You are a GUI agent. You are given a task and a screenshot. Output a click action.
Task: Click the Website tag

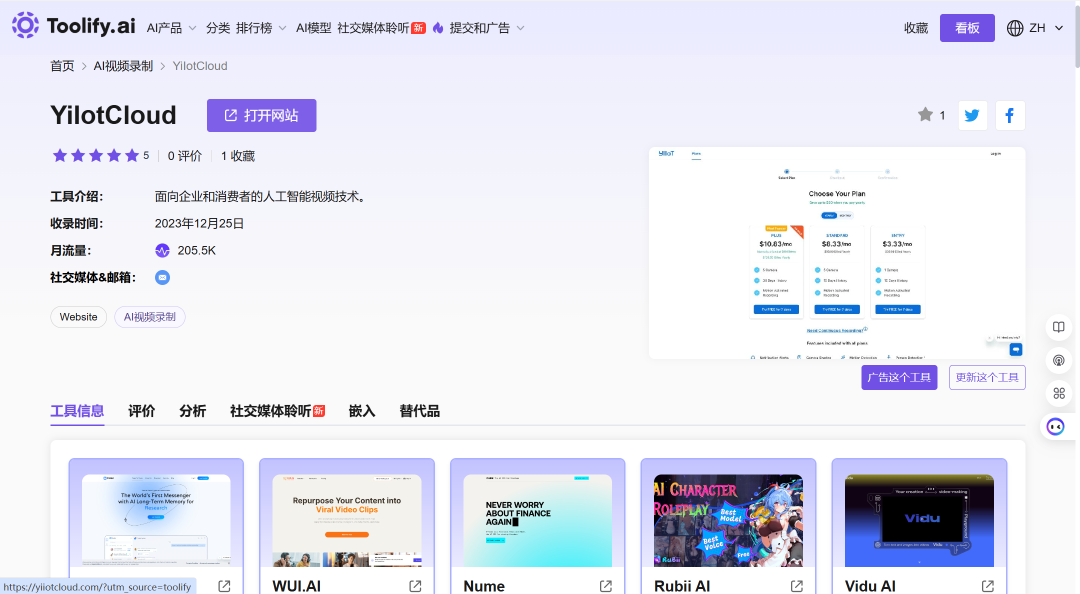point(79,317)
